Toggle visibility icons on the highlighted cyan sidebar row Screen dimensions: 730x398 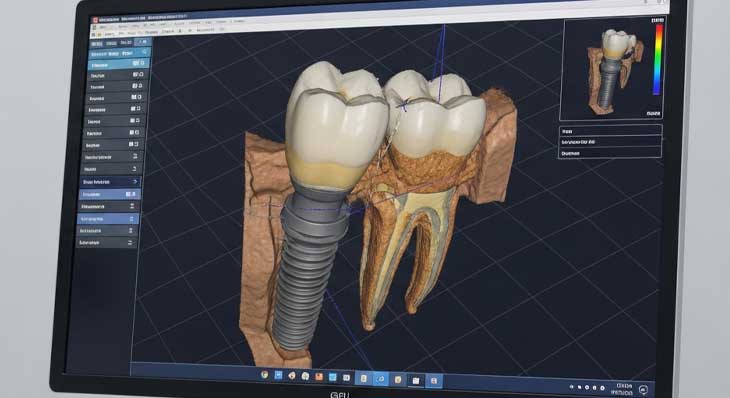(x=139, y=63)
